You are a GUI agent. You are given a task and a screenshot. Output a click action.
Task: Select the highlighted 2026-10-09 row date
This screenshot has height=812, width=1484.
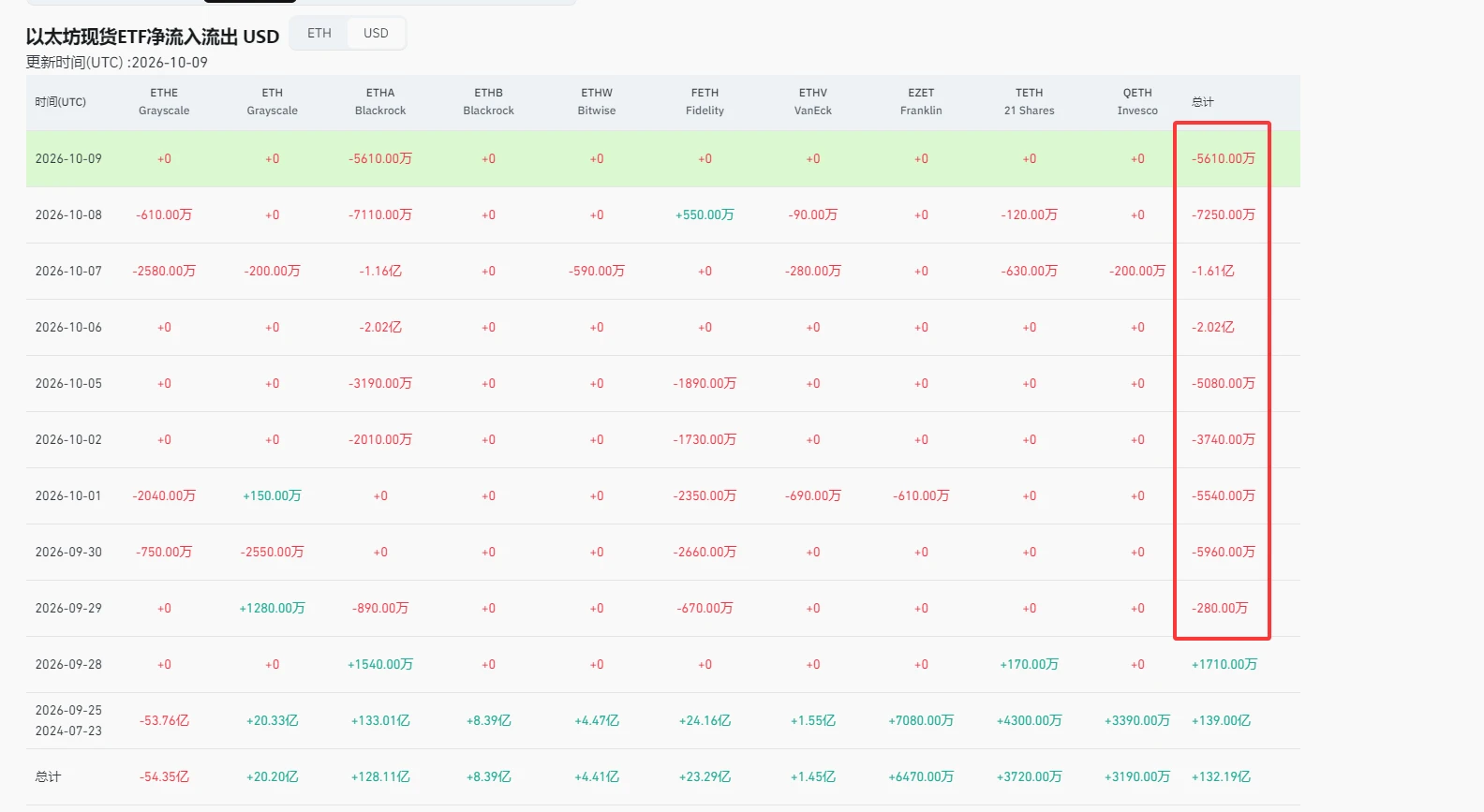pyautogui.click(x=68, y=159)
